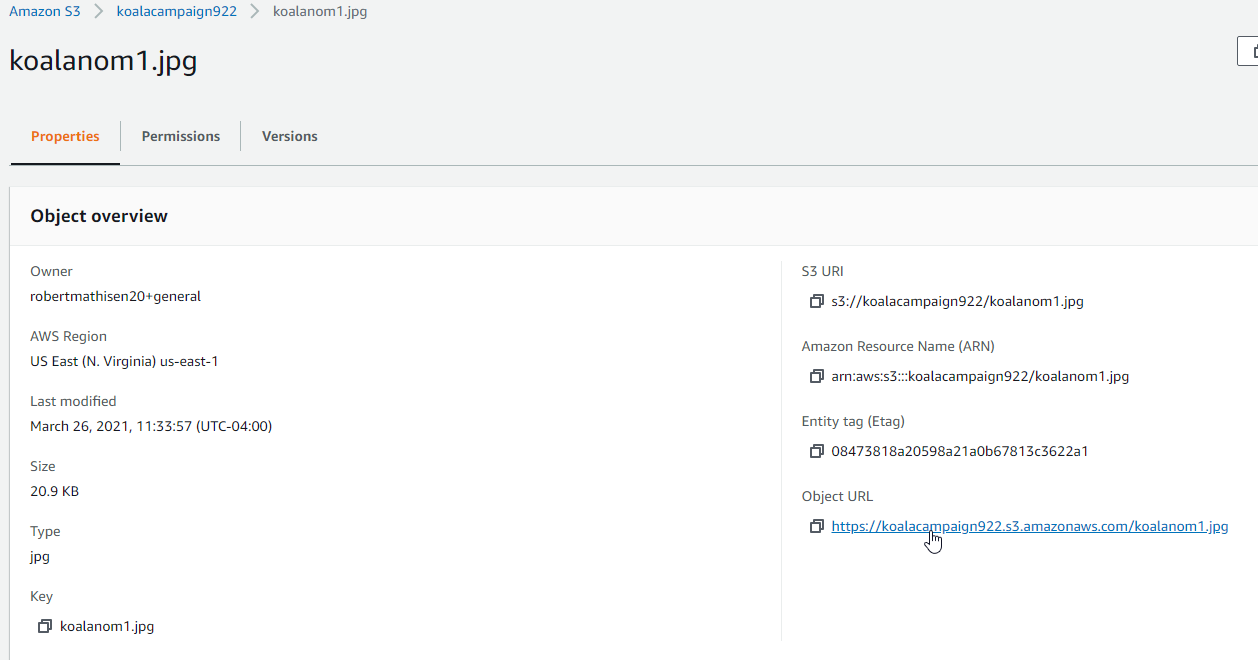Click the koalanom.jpg breadcrumb entry

point(320,11)
